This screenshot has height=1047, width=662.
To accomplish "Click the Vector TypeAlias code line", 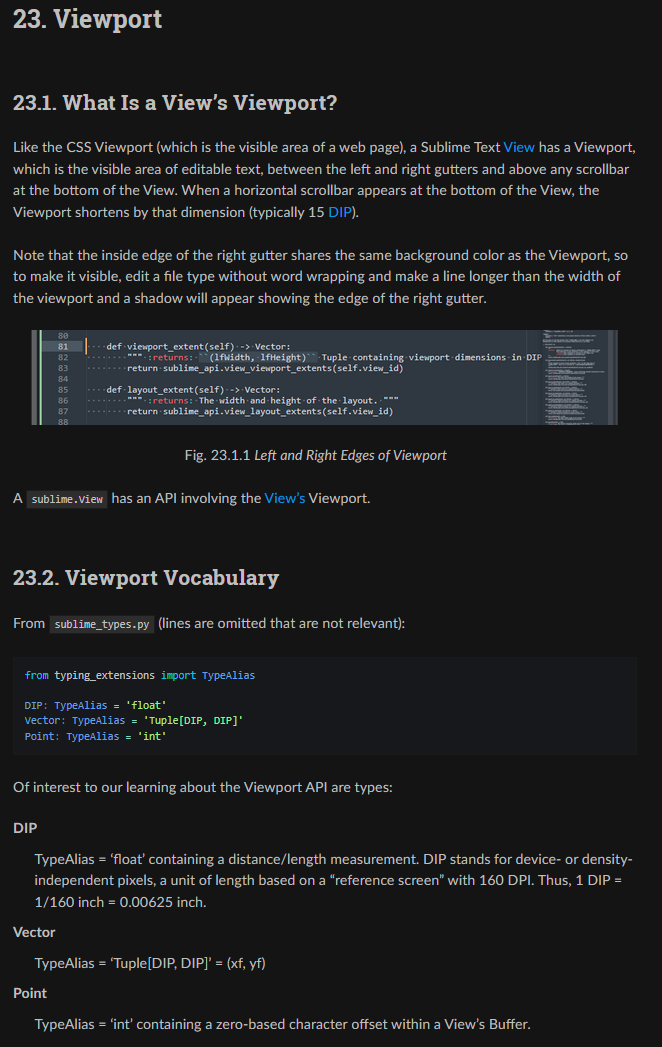I will click(x=133, y=720).
